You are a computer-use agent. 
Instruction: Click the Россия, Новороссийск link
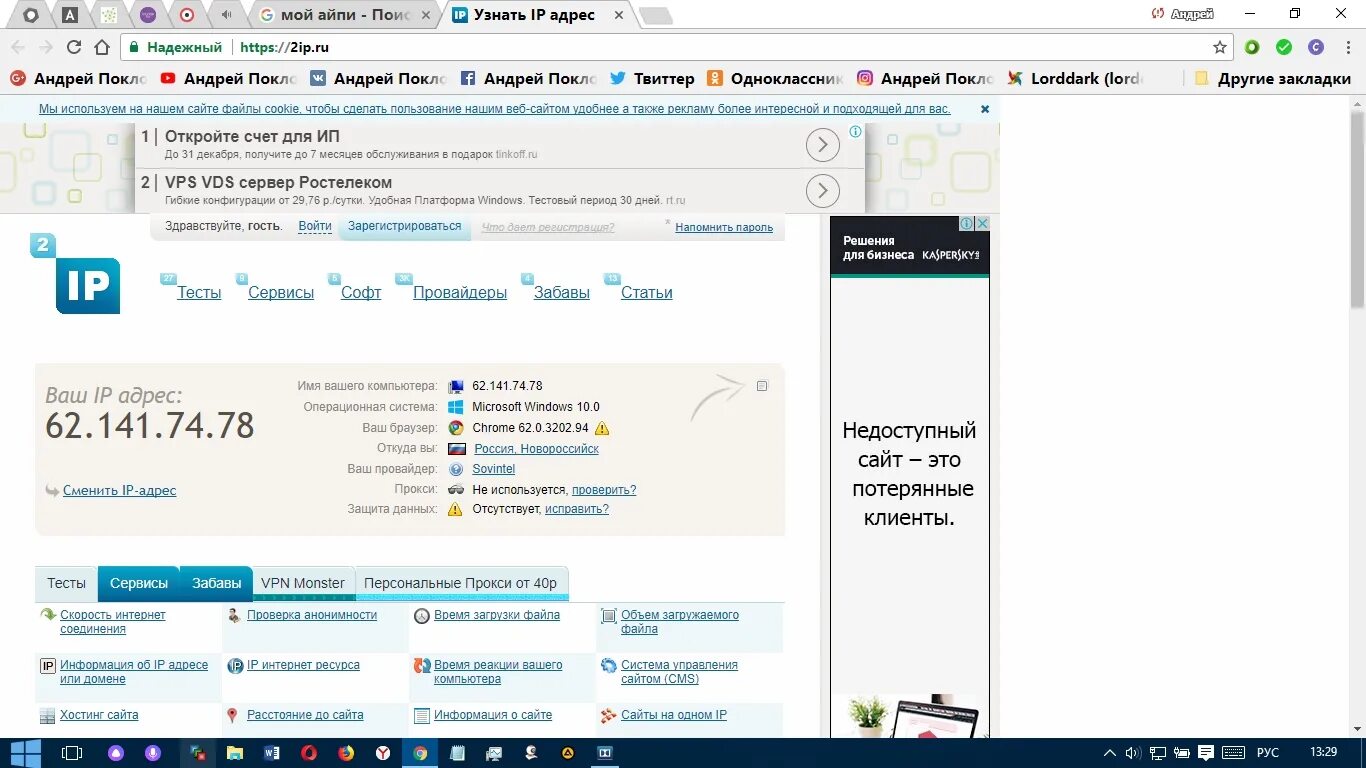coord(536,449)
